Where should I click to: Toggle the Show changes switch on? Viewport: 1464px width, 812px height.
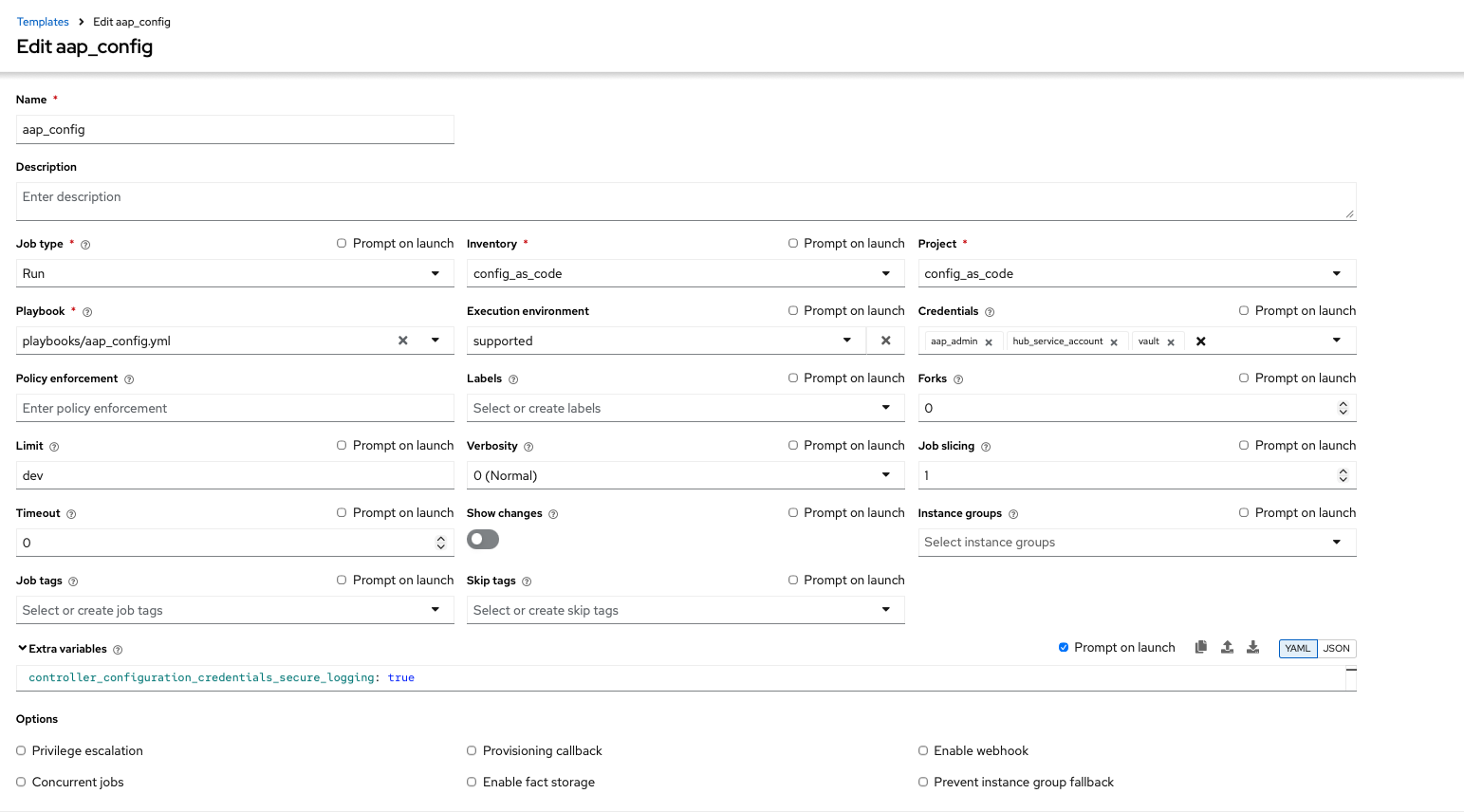point(482,539)
